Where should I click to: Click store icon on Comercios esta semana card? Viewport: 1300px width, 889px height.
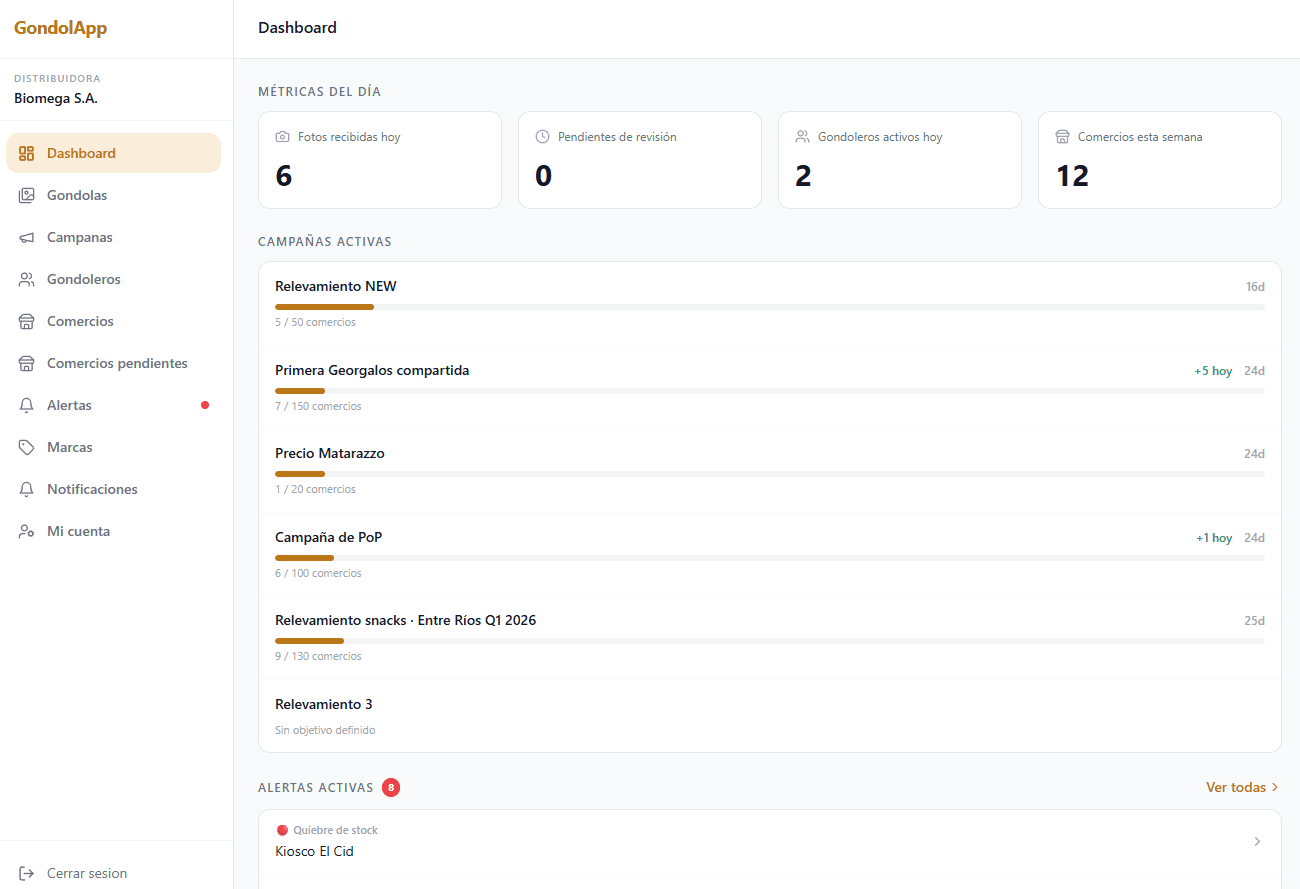point(1063,137)
